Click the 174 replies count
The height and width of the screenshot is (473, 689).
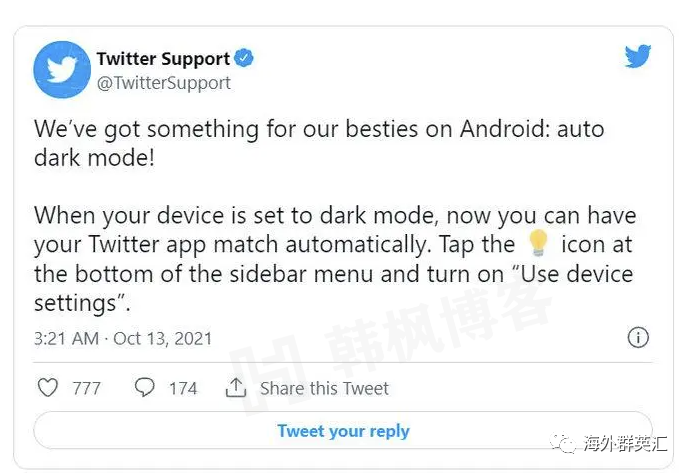click(183, 388)
